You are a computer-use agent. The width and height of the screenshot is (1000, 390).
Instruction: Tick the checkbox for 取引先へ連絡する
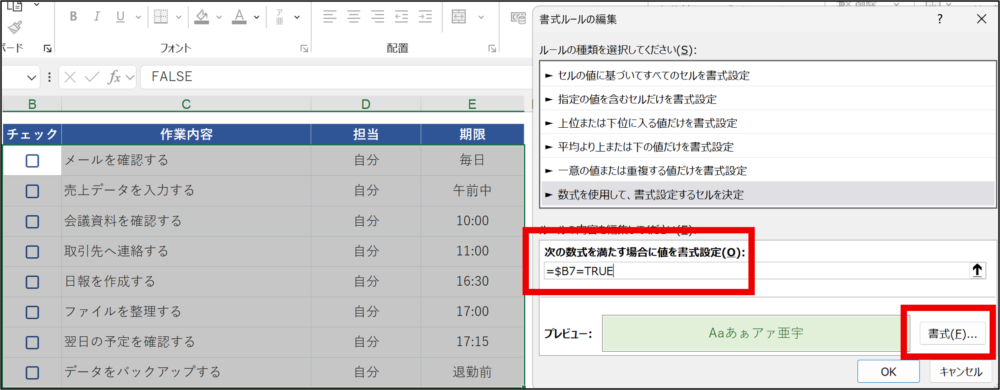33,251
